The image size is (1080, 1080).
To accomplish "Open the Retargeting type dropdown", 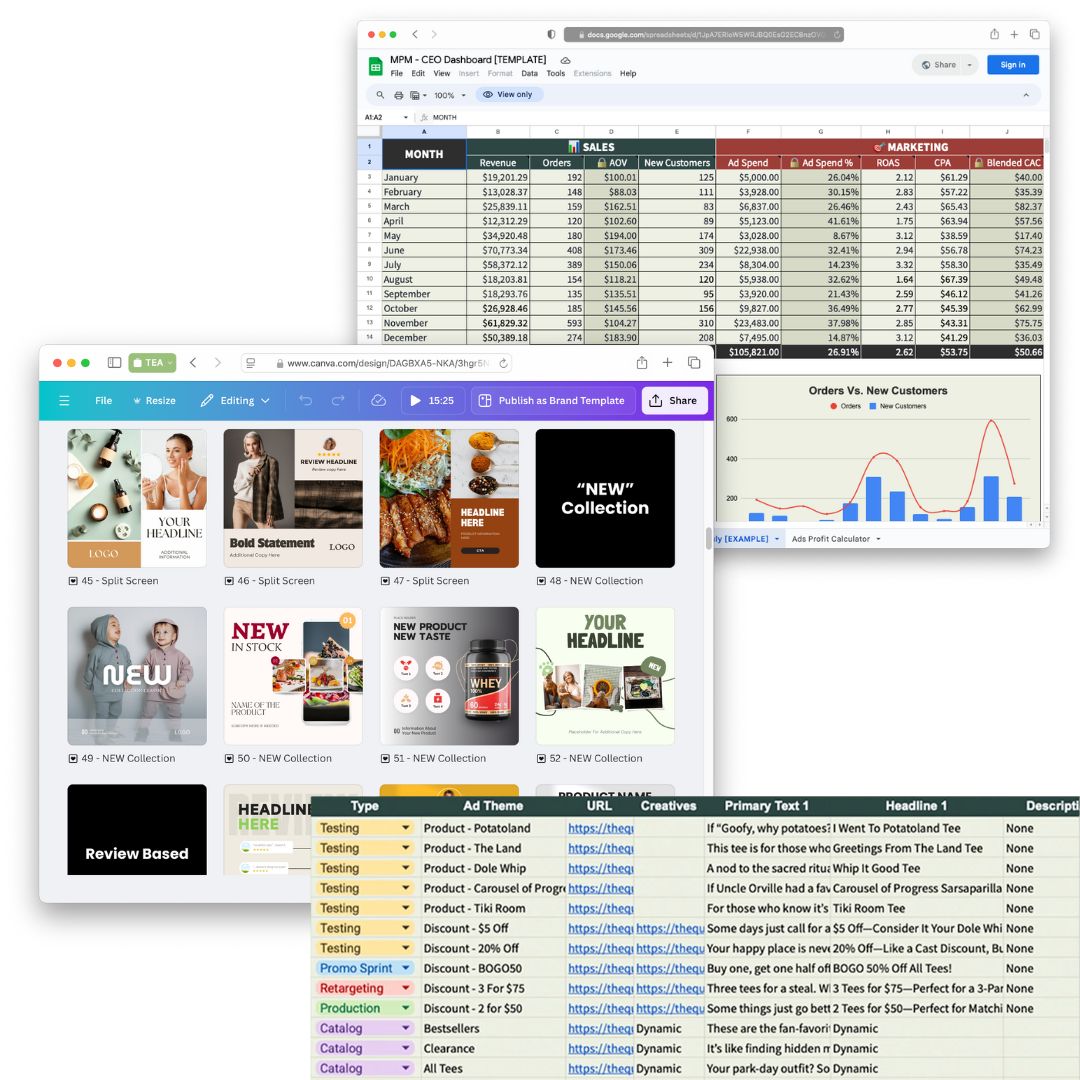I will pos(406,988).
